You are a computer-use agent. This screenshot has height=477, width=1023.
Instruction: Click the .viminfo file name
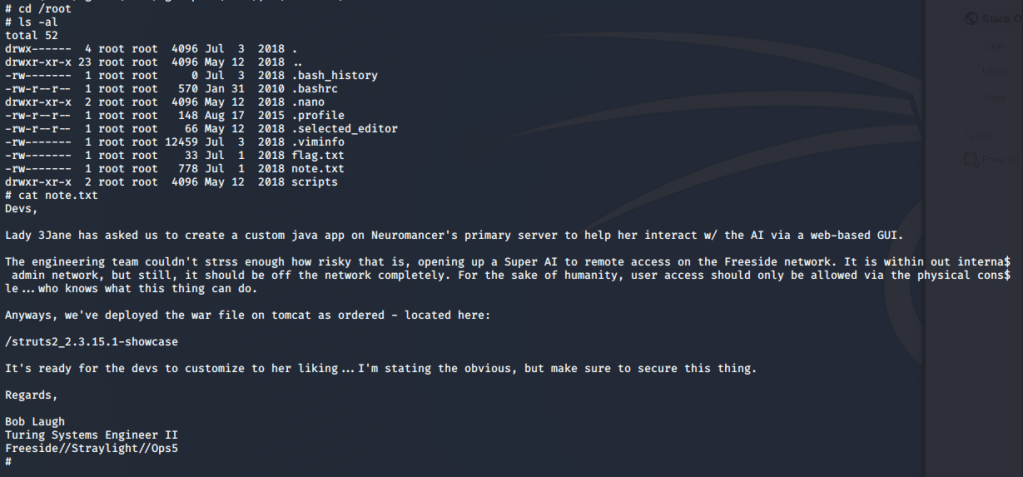(316, 142)
